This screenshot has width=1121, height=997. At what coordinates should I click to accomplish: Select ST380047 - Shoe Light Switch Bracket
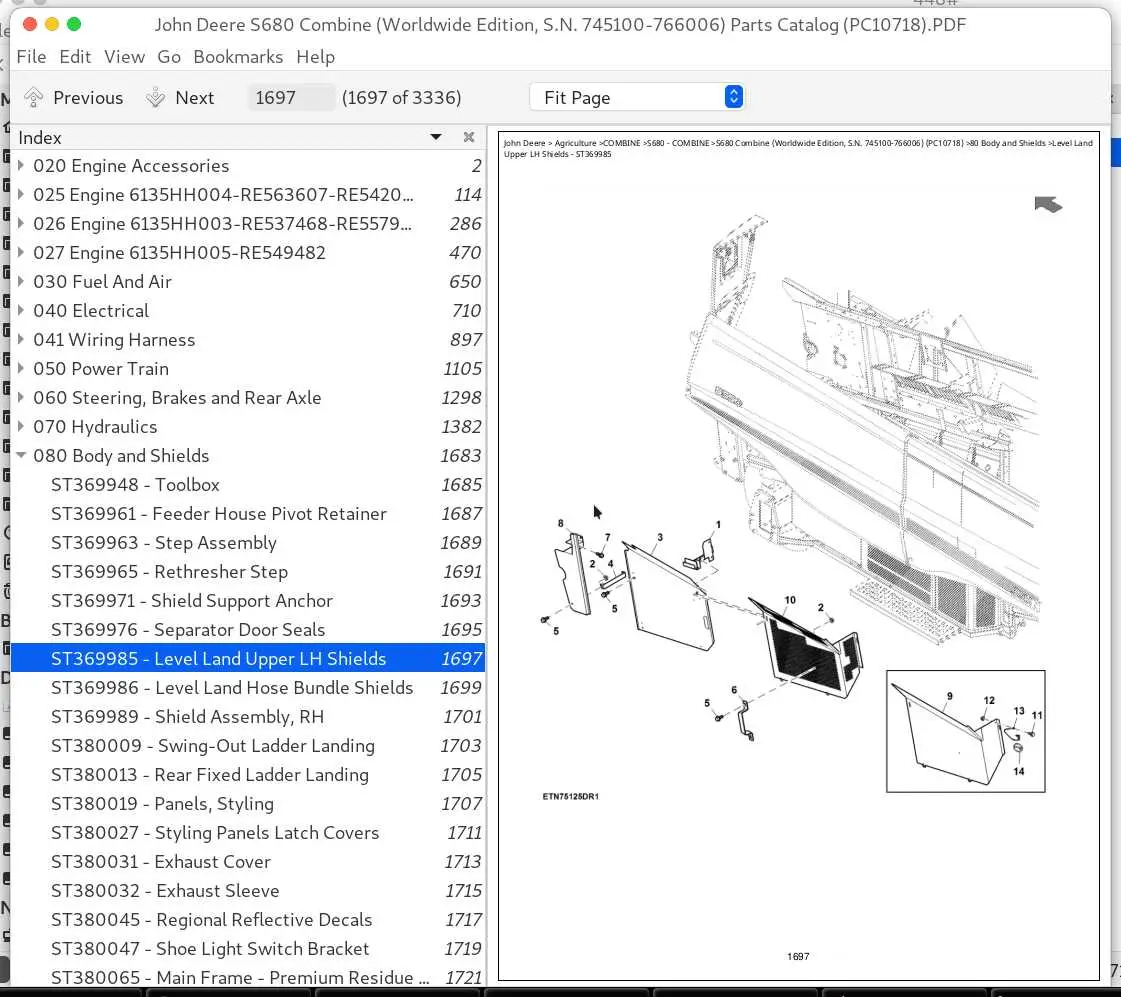(x=247, y=948)
